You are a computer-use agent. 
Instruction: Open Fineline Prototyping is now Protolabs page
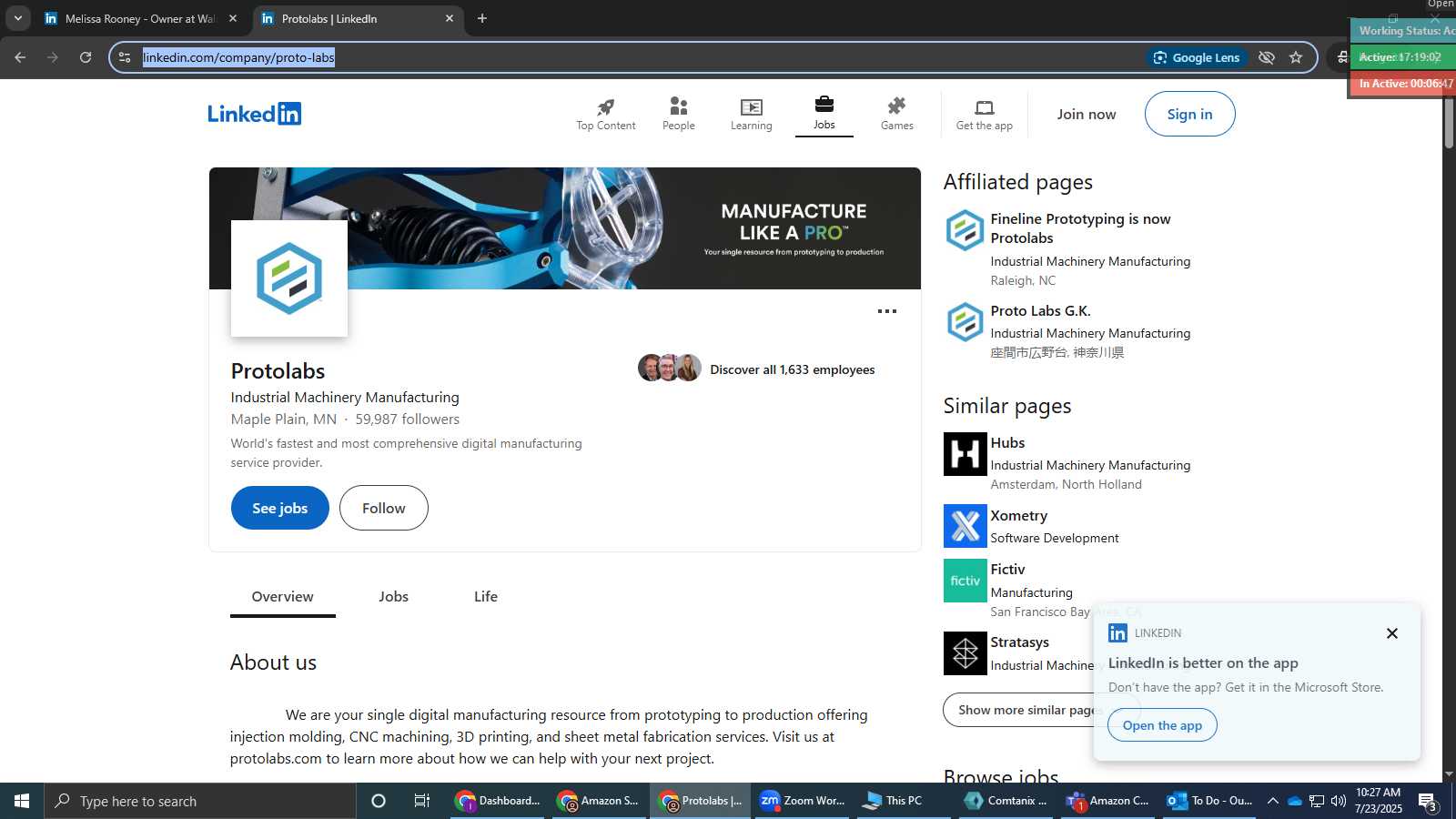pos(1080,228)
